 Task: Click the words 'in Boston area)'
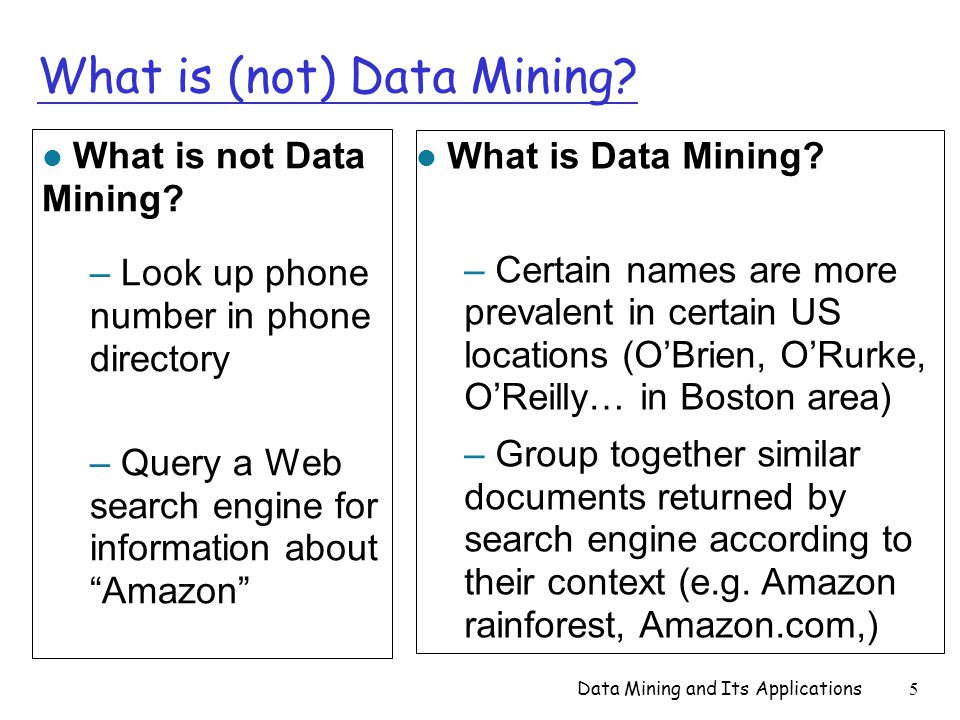(765, 398)
